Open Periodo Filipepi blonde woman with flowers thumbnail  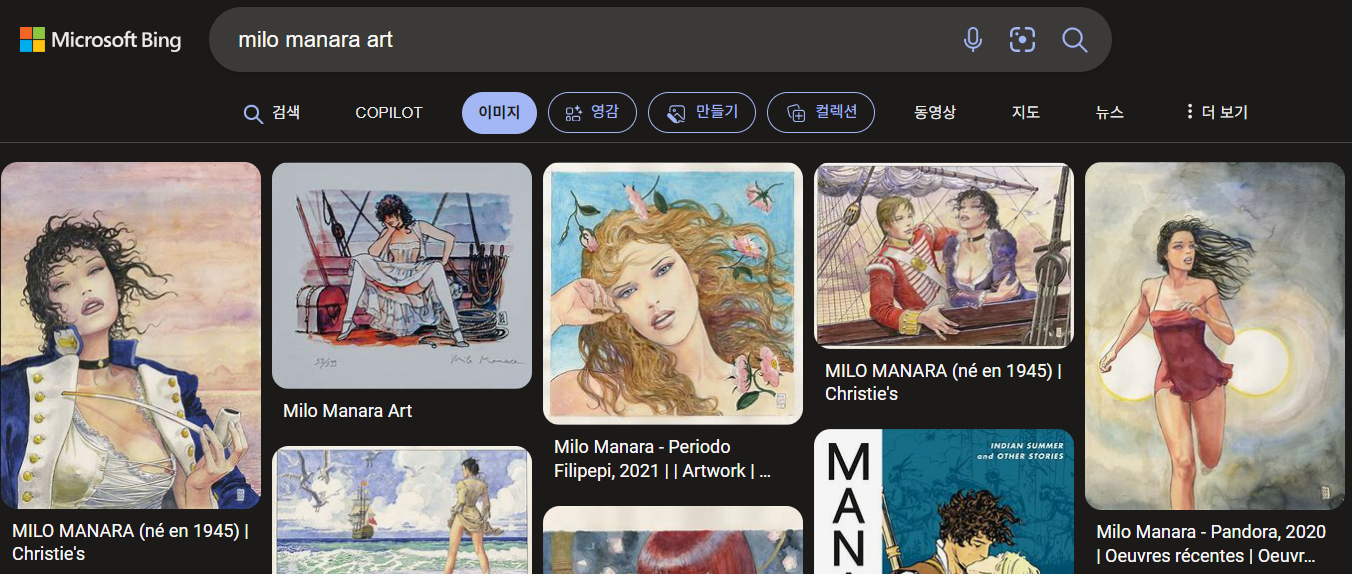[x=673, y=294]
